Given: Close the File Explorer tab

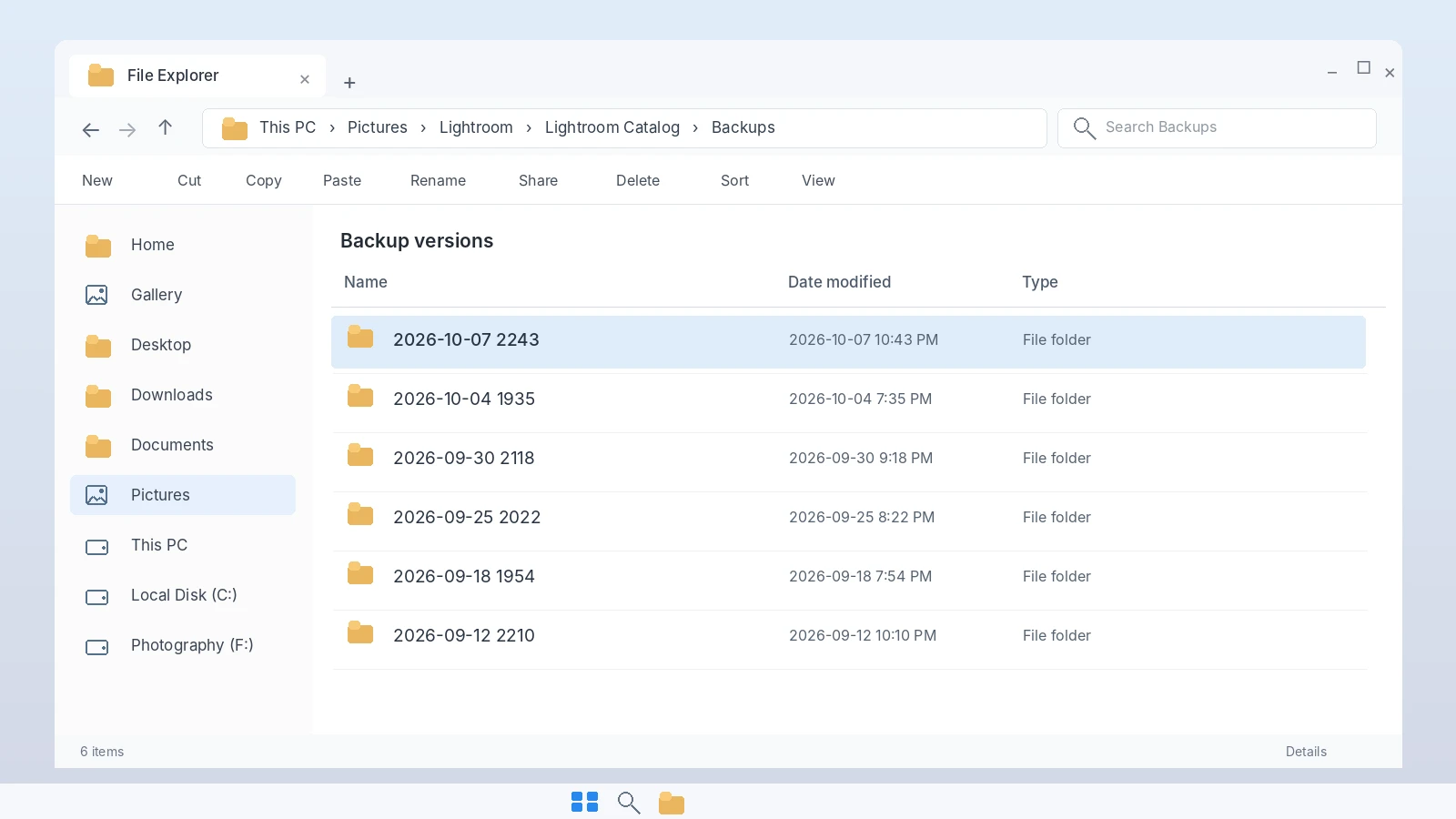Looking at the screenshot, I should click(x=305, y=79).
